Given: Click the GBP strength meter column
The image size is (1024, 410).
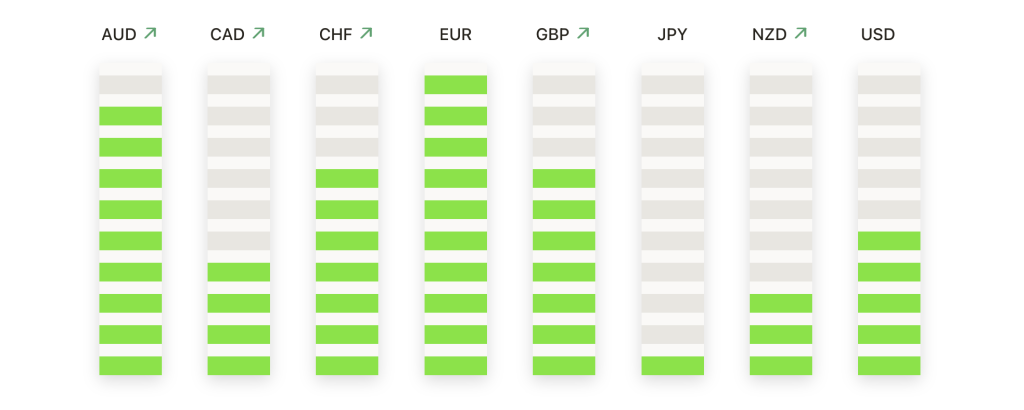Looking at the screenshot, I should [564, 225].
